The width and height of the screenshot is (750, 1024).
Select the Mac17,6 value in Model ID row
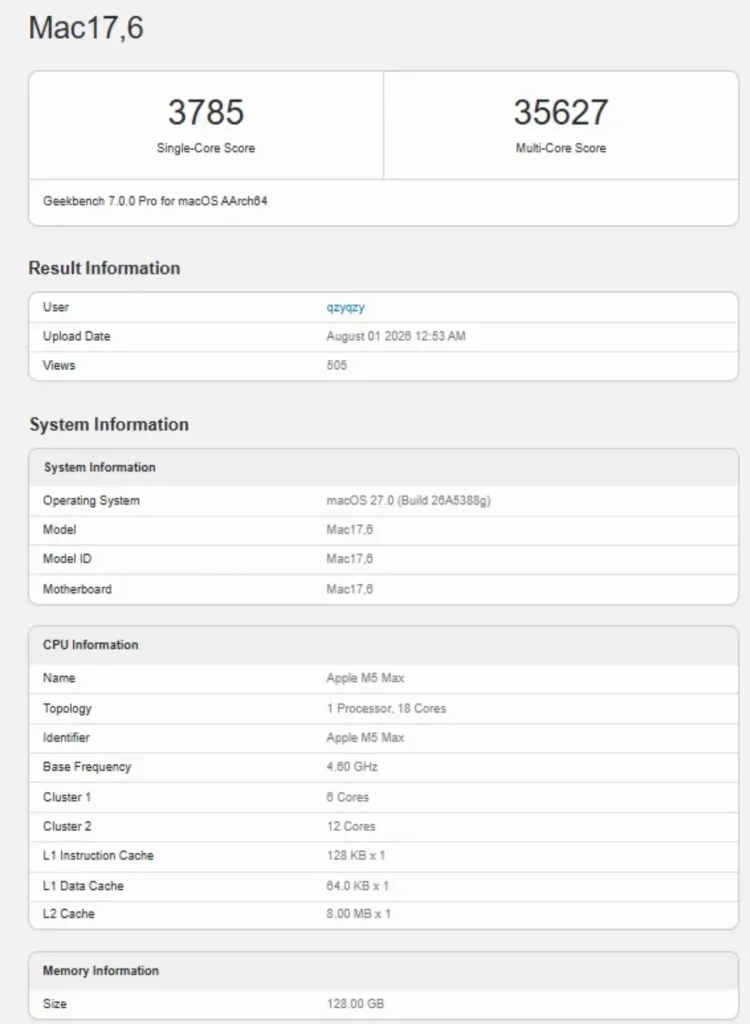(350, 559)
